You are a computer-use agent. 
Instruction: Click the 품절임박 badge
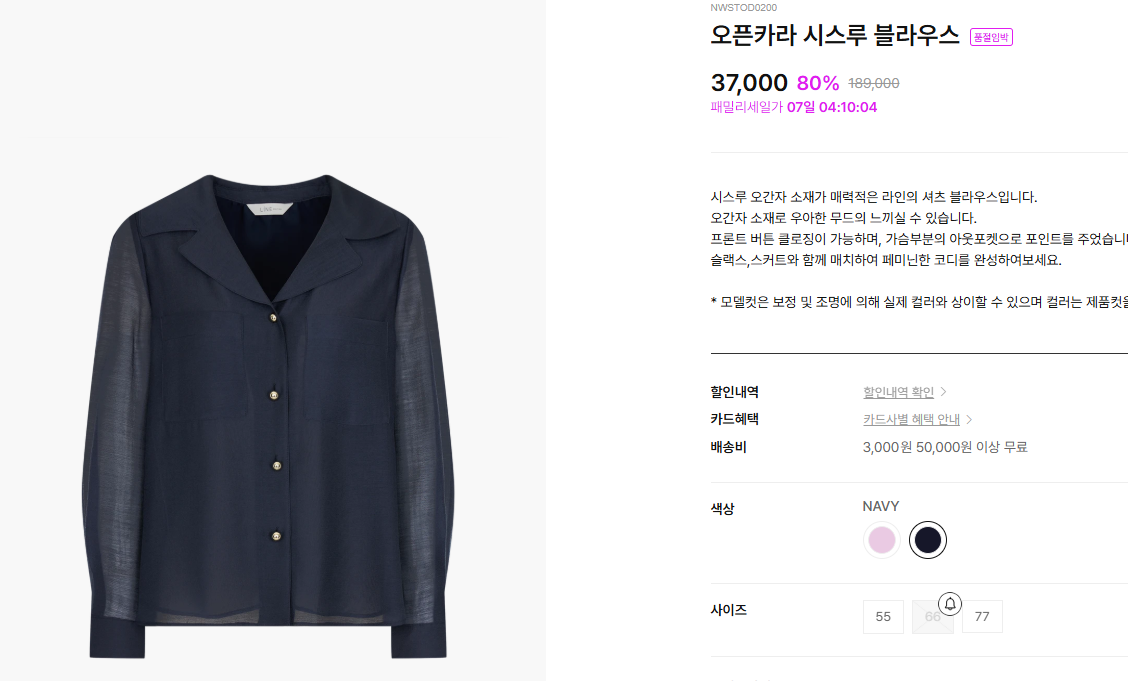point(991,37)
